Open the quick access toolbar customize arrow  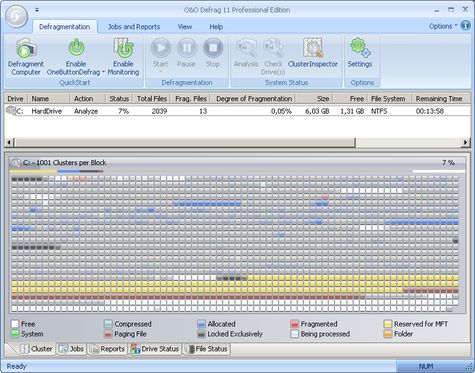37,10
